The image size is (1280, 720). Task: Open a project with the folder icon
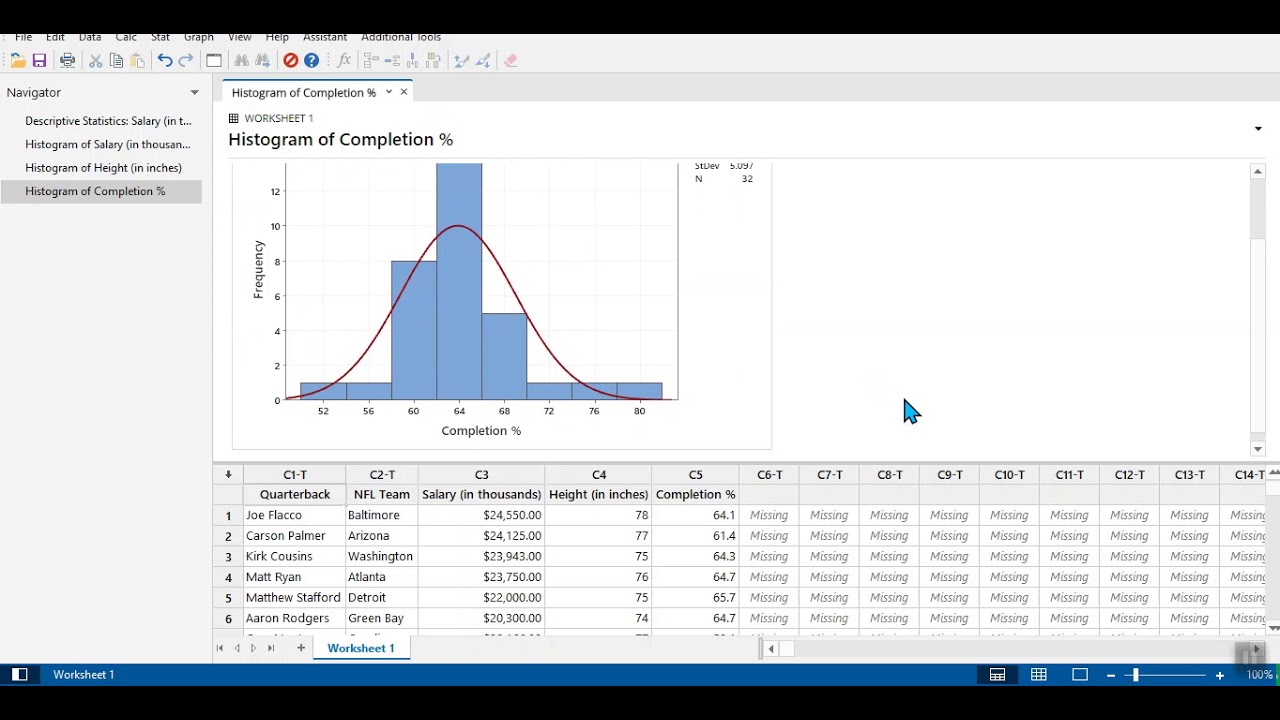pos(18,61)
